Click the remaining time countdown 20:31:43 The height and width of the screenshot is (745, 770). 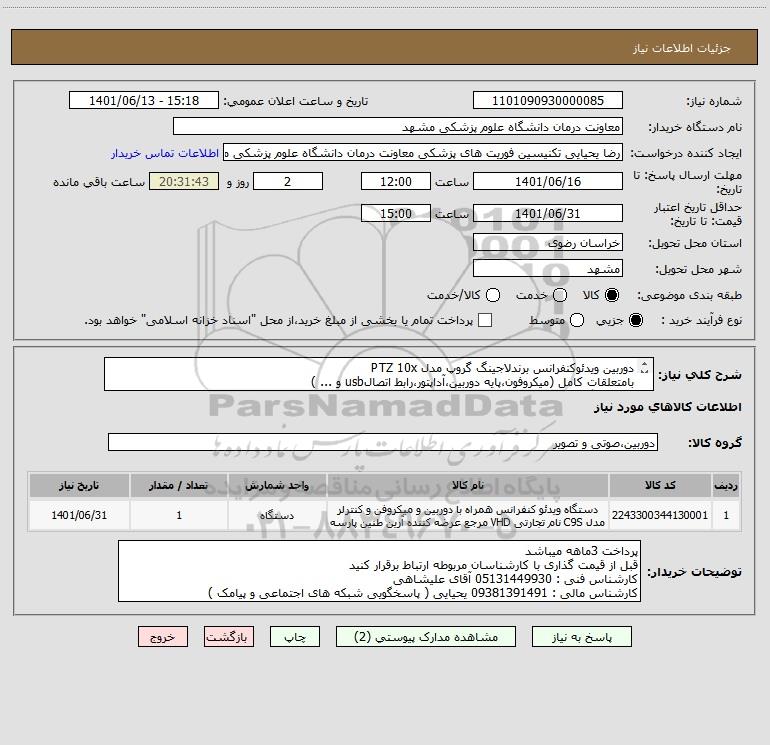pos(184,181)
